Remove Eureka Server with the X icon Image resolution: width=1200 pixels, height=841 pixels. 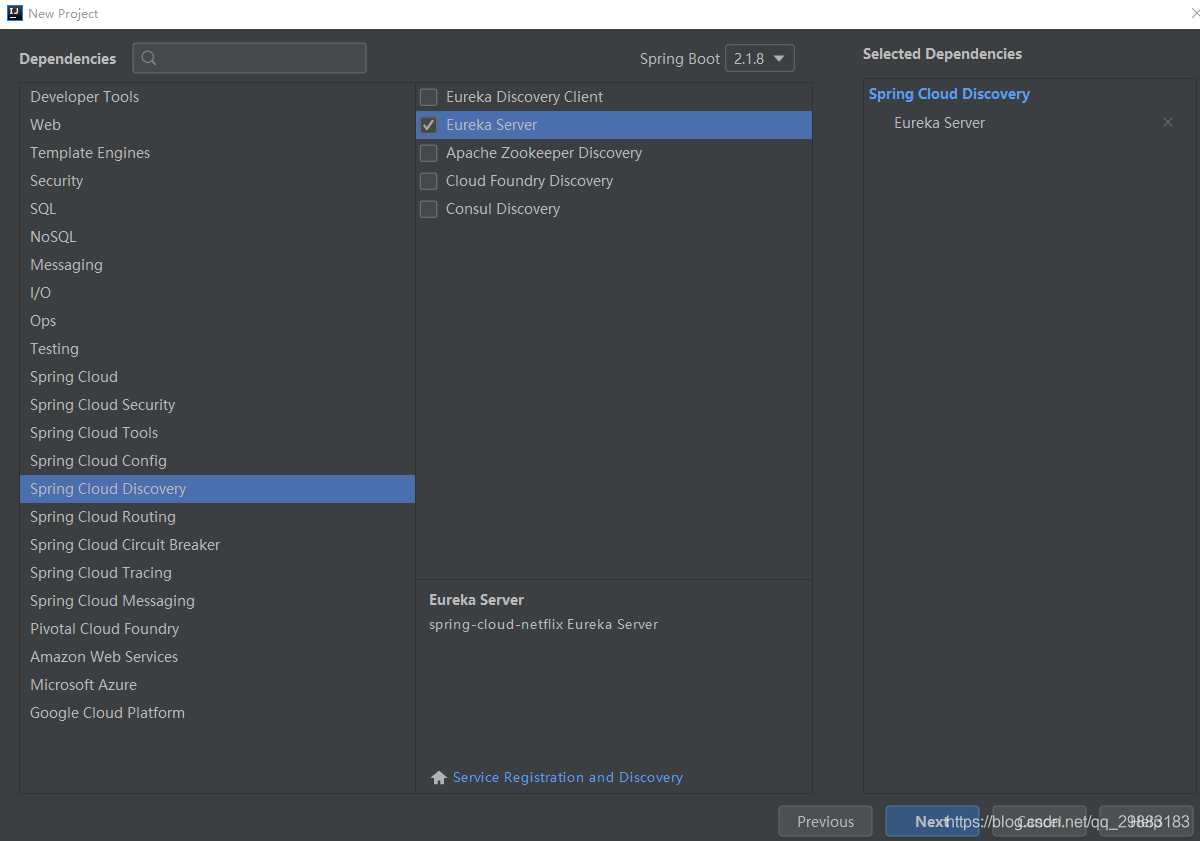pyautogui.click(x=1168, y=122)
